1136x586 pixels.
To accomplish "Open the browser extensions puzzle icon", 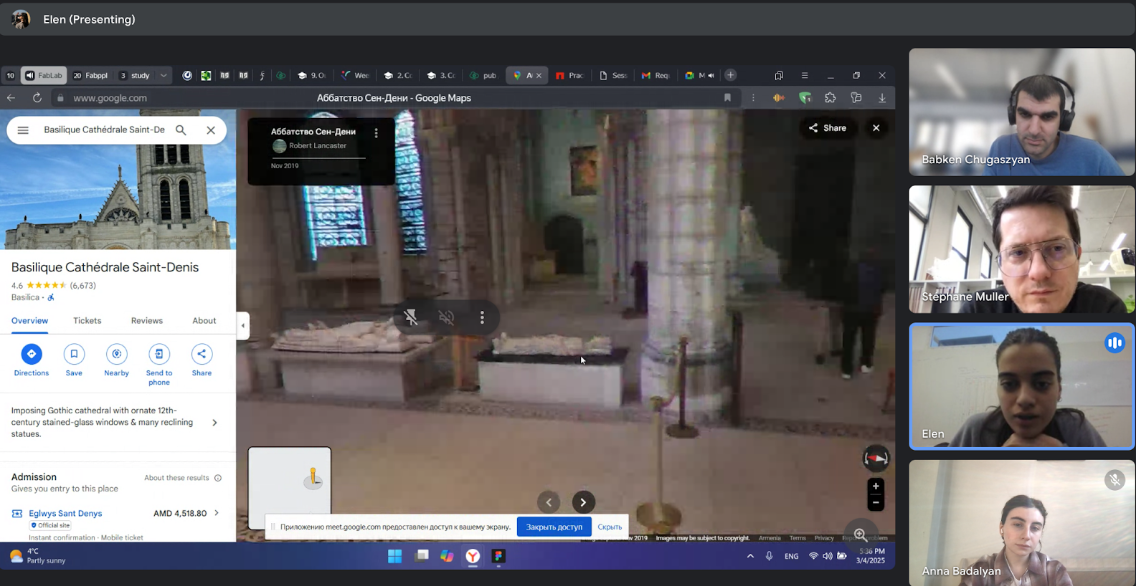I will 830,98.
